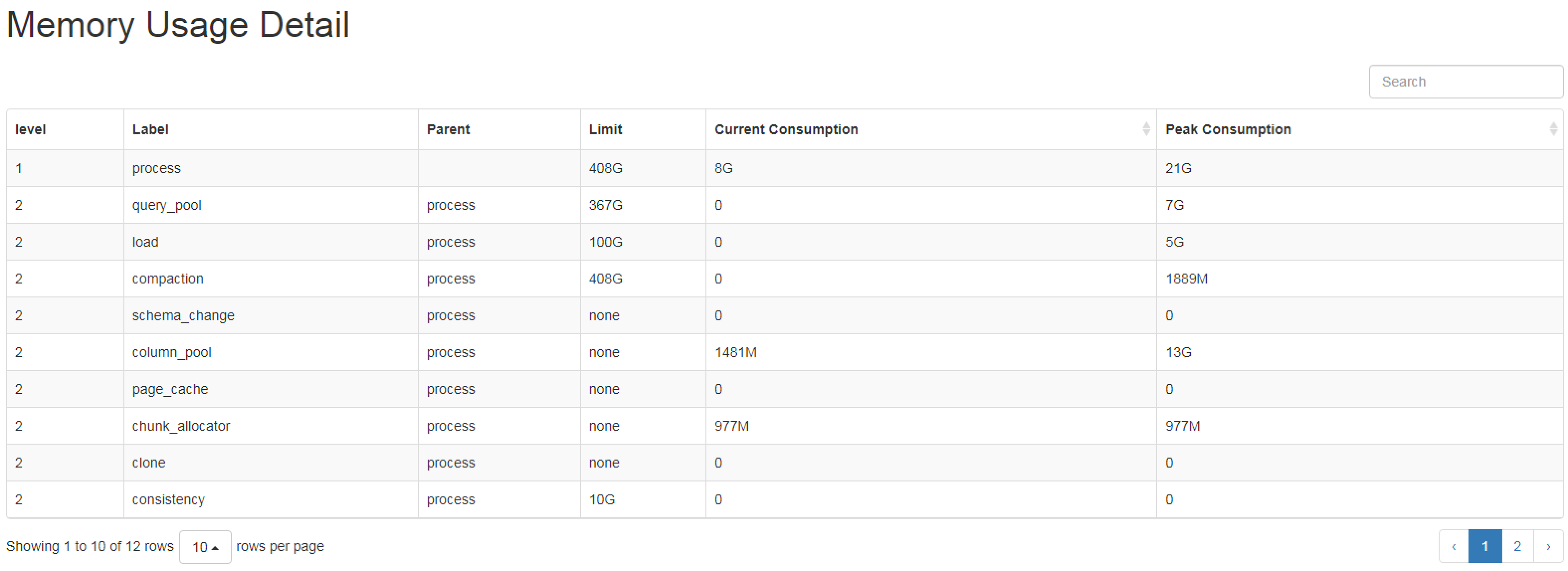This screenshot has width=1568, height=571.
Task: Sort by Current Consumption using its sort arrows
Action: [1146, 129]
